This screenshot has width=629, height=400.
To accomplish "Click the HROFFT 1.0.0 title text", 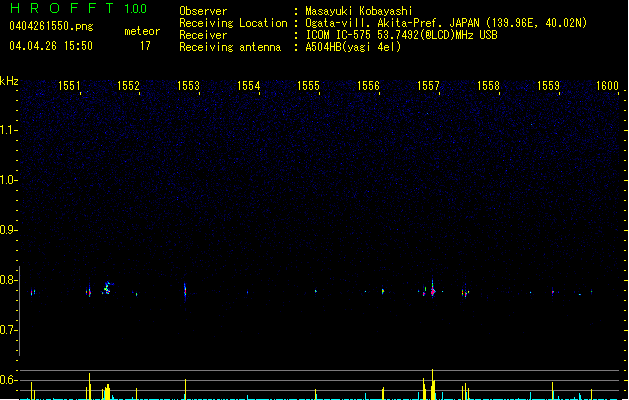I will [x=78, y=8].
